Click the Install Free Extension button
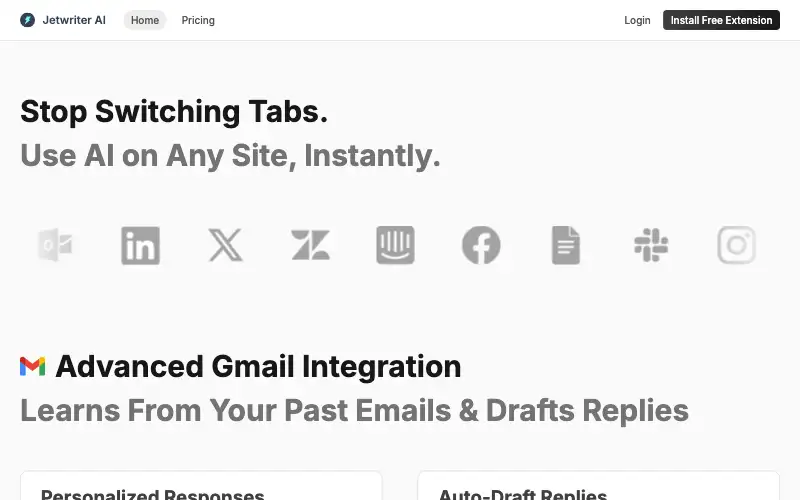The height and width of the screenshot is (500, 800). tap(721, 20)
